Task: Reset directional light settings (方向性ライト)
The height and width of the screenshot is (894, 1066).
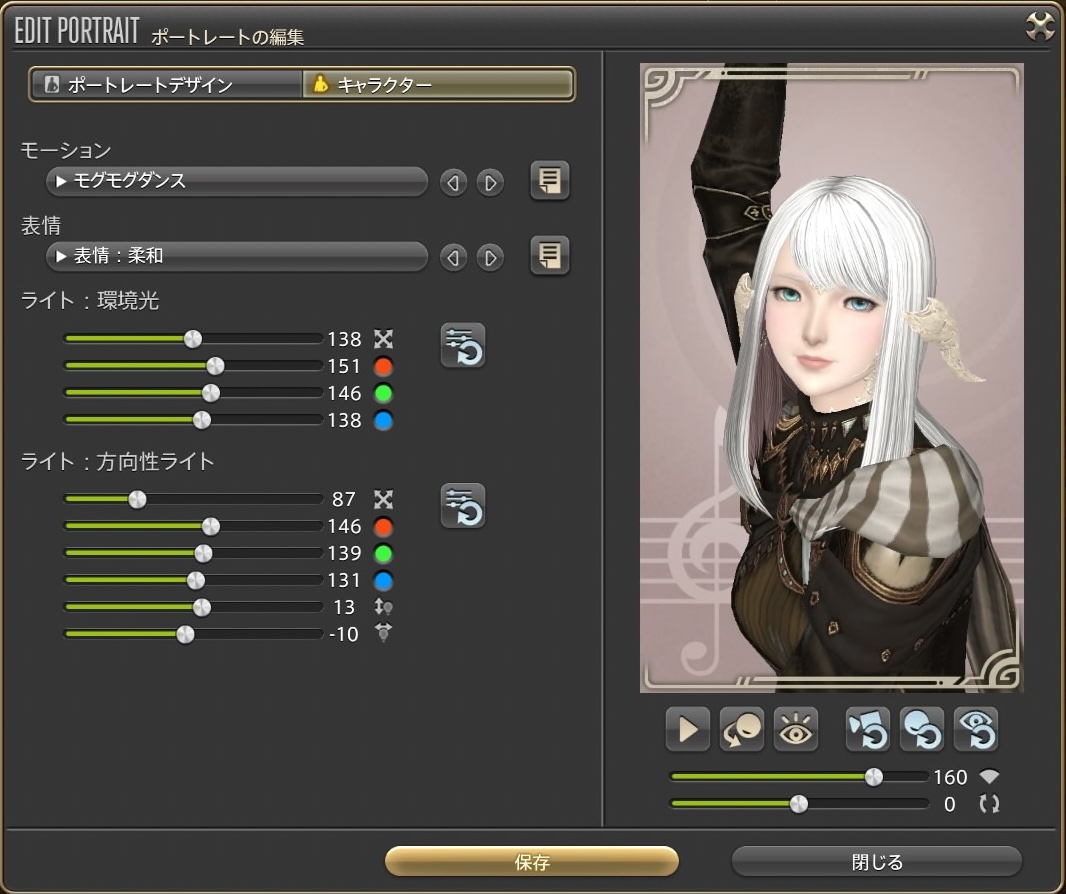Action: [x=463, y=506]
